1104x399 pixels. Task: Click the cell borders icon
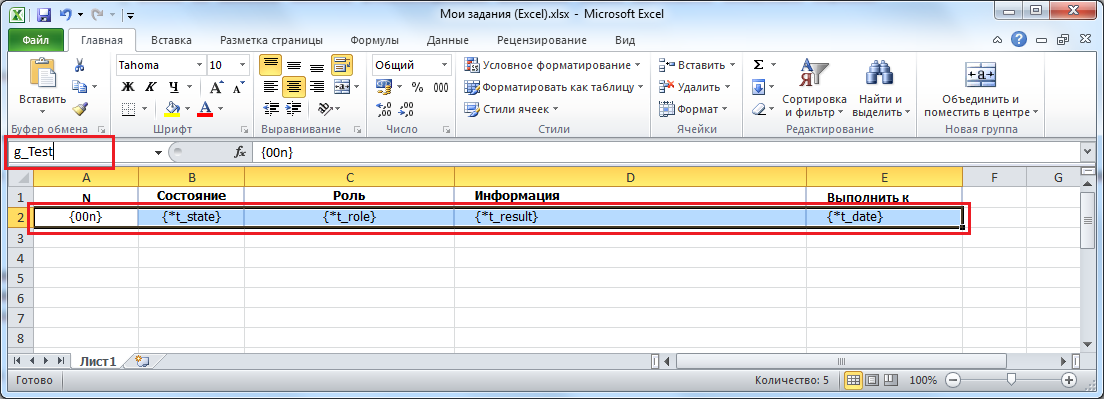coord(128,109)
